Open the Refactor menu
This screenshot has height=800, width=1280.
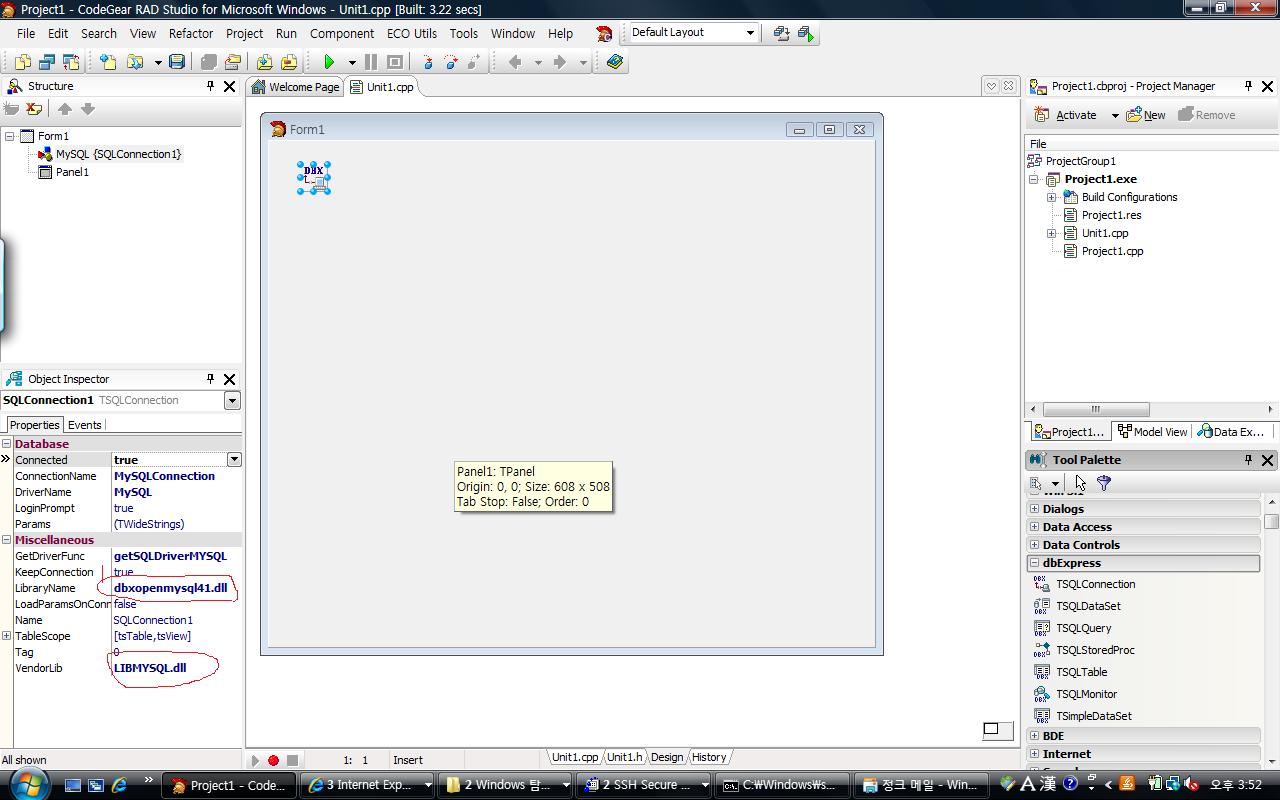pyautogui.click(x=190, y=33)
